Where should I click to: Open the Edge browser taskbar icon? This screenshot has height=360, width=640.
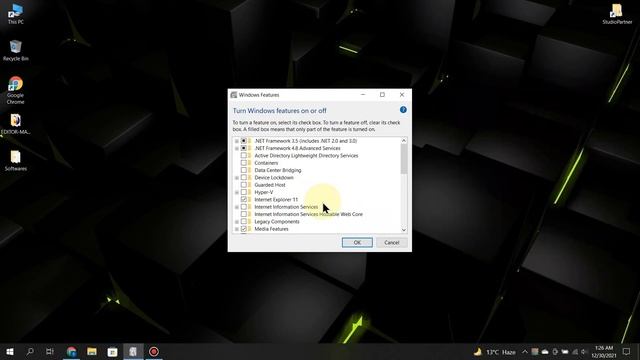(x=71, y=351)
